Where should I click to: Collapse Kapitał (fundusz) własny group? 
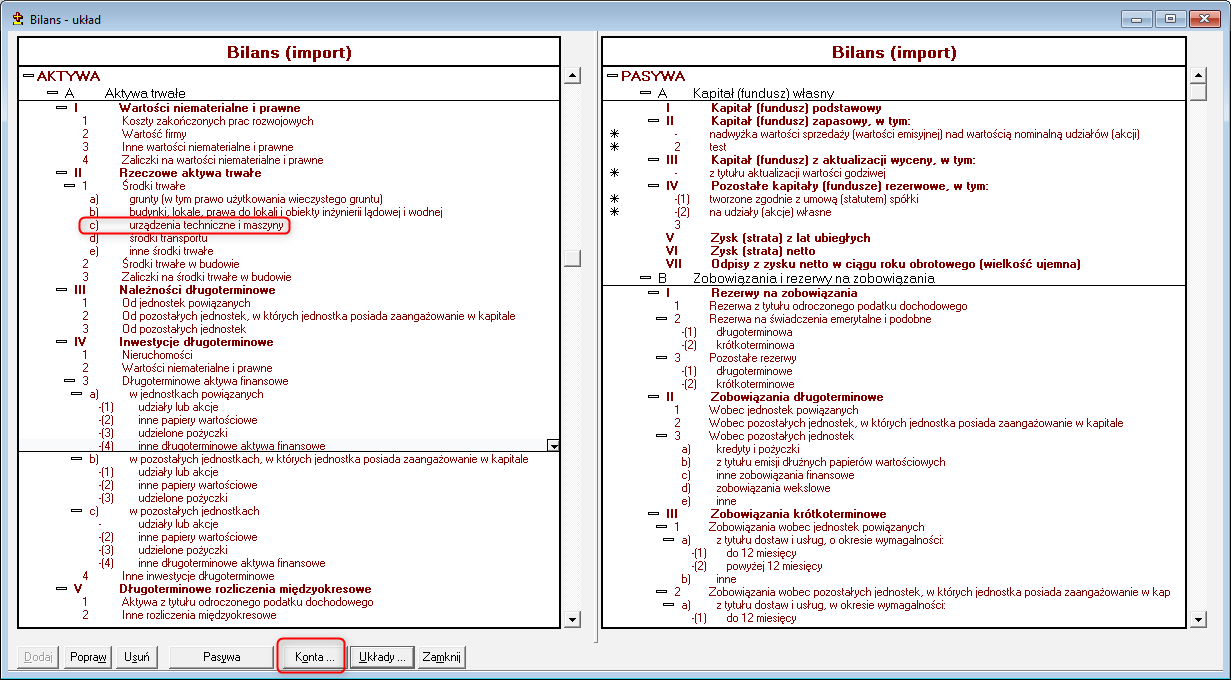pyautogui.click(x=645, y=93)
